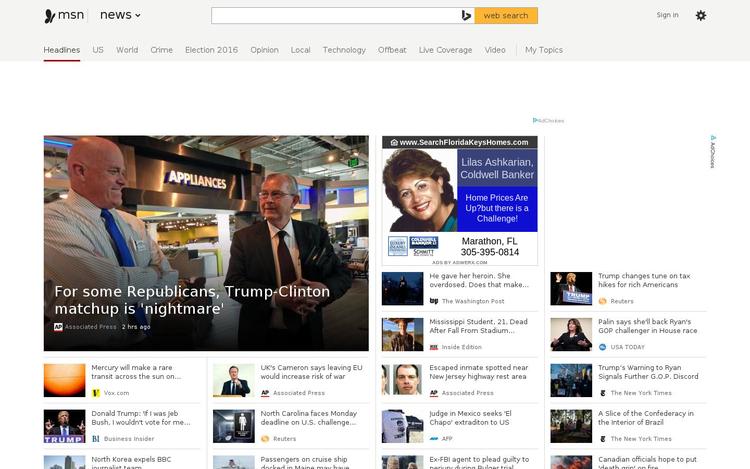Click the Washington Post source icon
The width and height of the screenshot is (750, 469).
(x=434, y=301)
